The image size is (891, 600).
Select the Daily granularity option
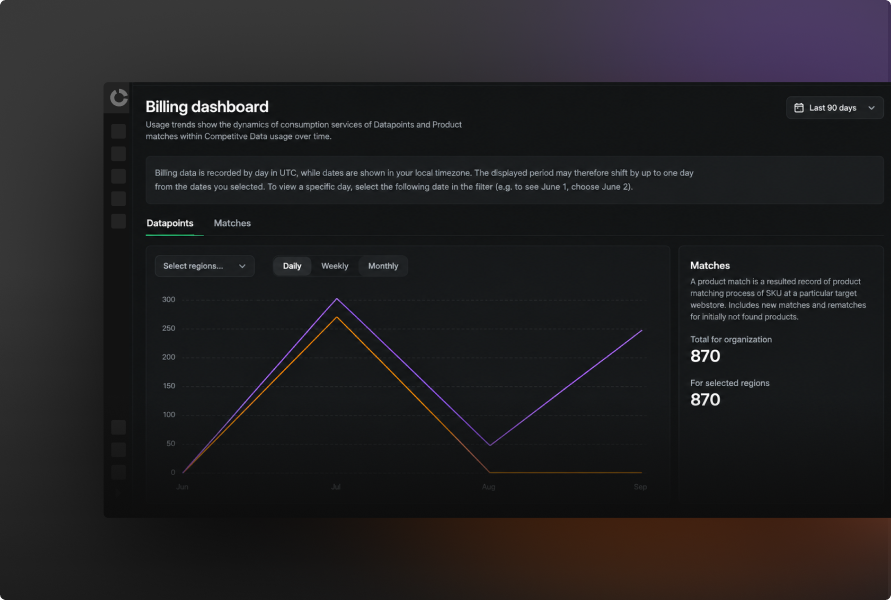point(292,266)
